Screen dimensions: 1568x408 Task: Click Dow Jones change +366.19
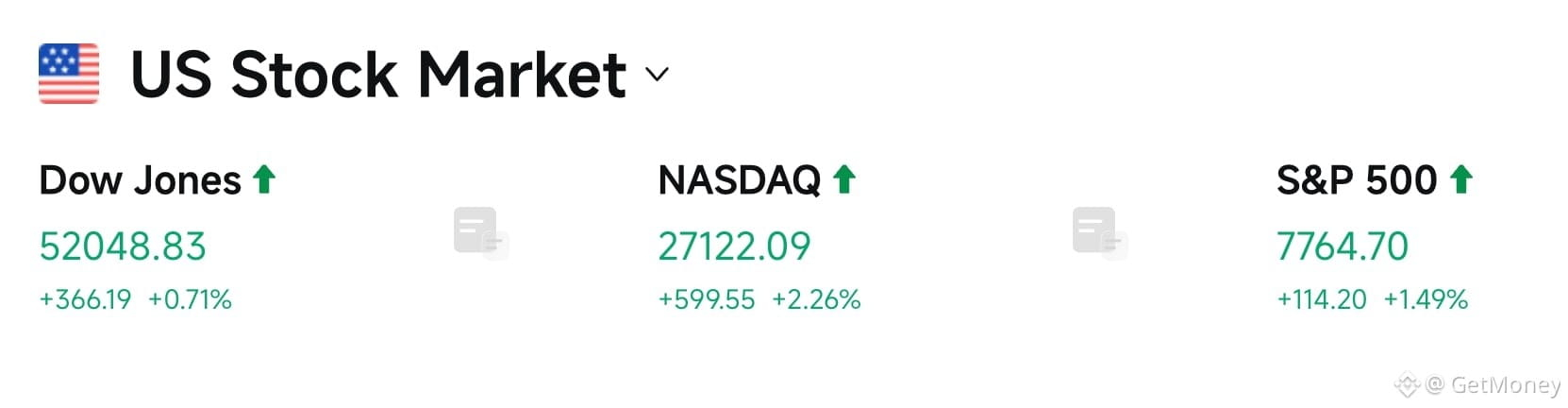point(85,299)
